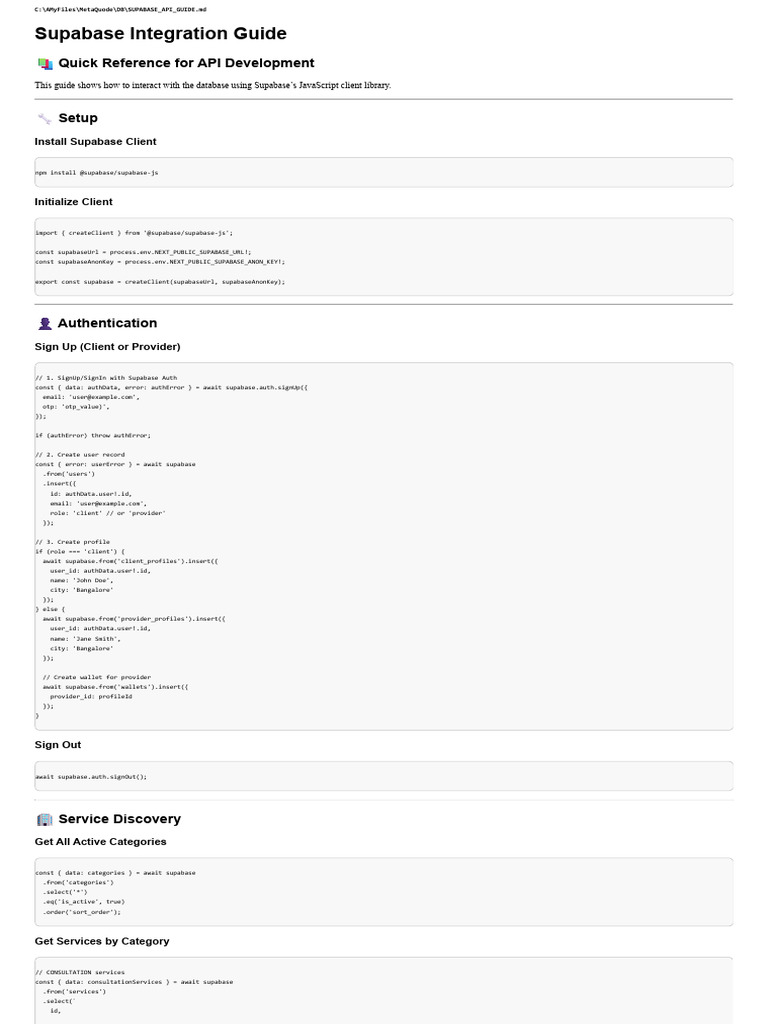Click the Sign Up (Client or Provider) subheading
The width and height of the screenshot is (768, 1024).
[x=107, y=347]
